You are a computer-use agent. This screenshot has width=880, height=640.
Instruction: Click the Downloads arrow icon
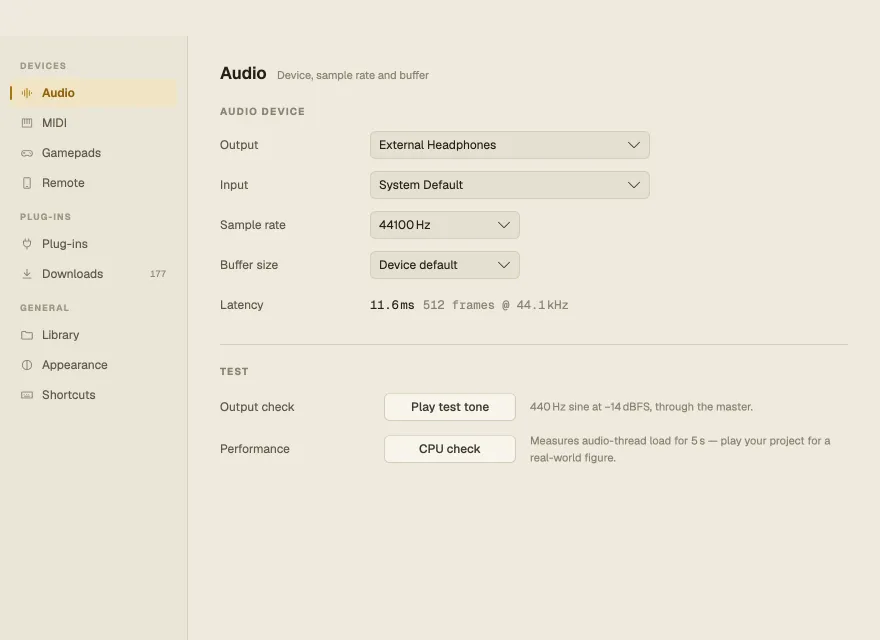[x=26, y=274]
